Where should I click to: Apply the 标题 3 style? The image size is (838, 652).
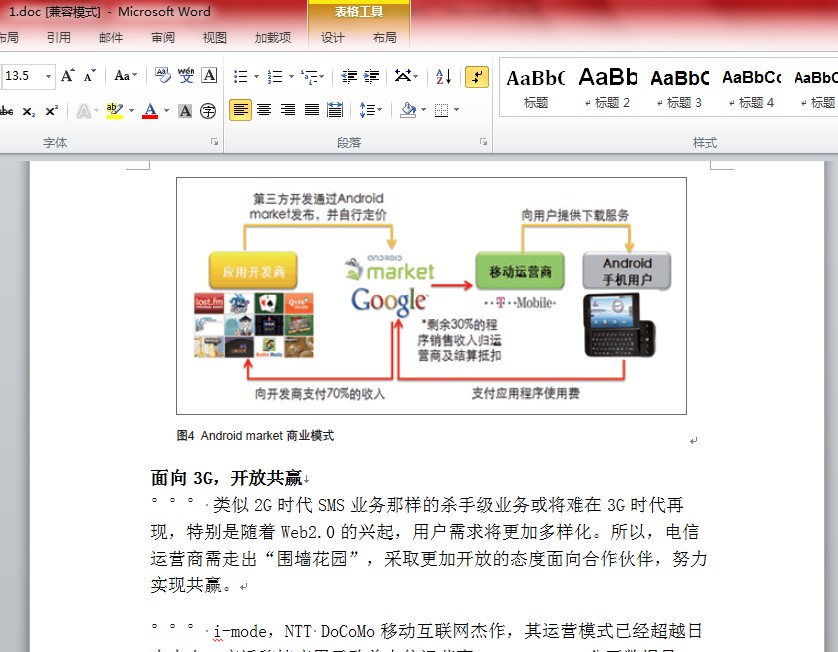[x=679, y=88]
